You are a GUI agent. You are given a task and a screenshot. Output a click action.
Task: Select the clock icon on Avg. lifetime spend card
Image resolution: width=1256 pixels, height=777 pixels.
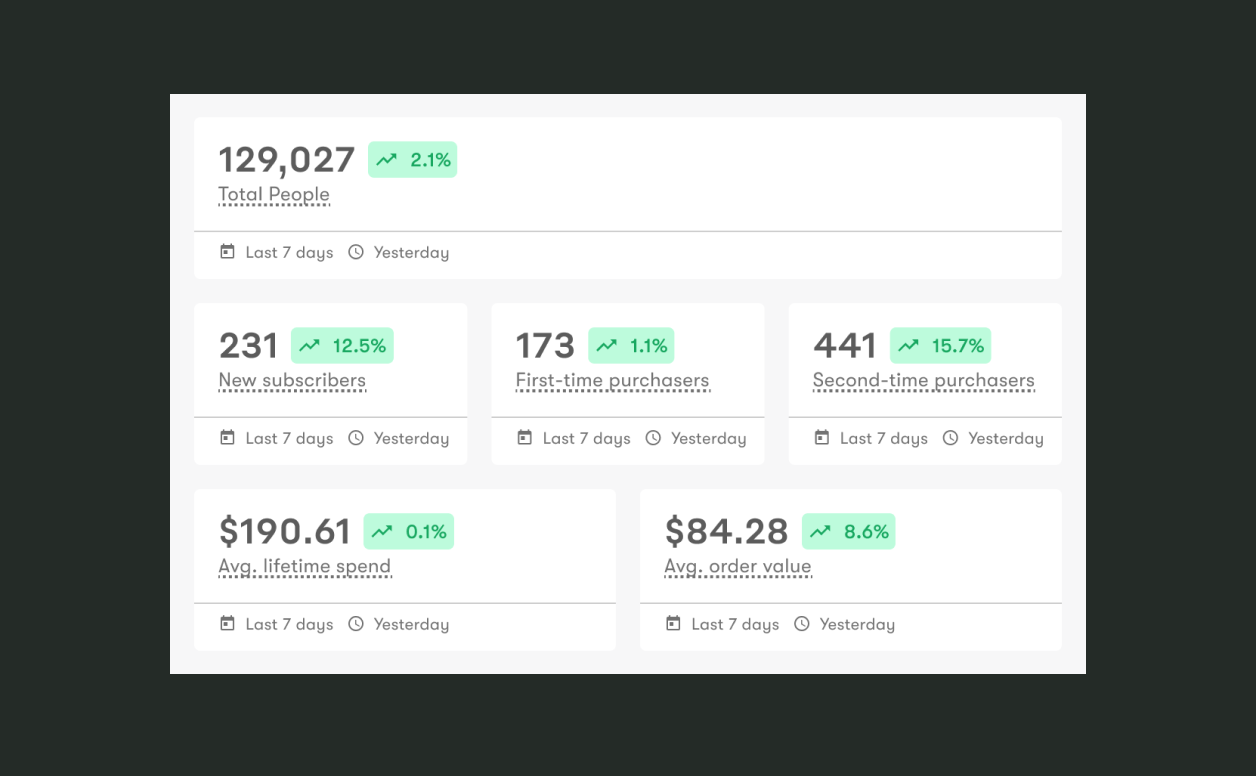coord(356,624)
